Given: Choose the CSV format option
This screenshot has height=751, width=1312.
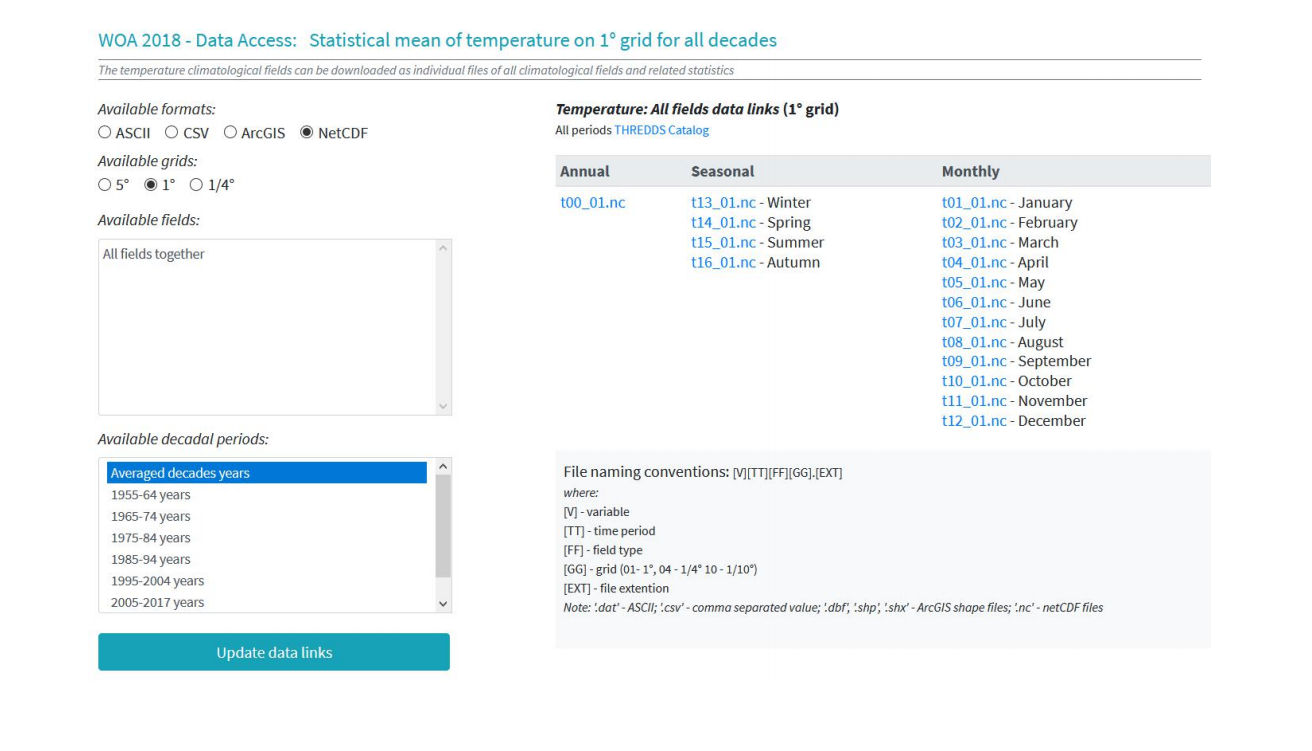Looking at the screenshot, I should pos(172,133).
